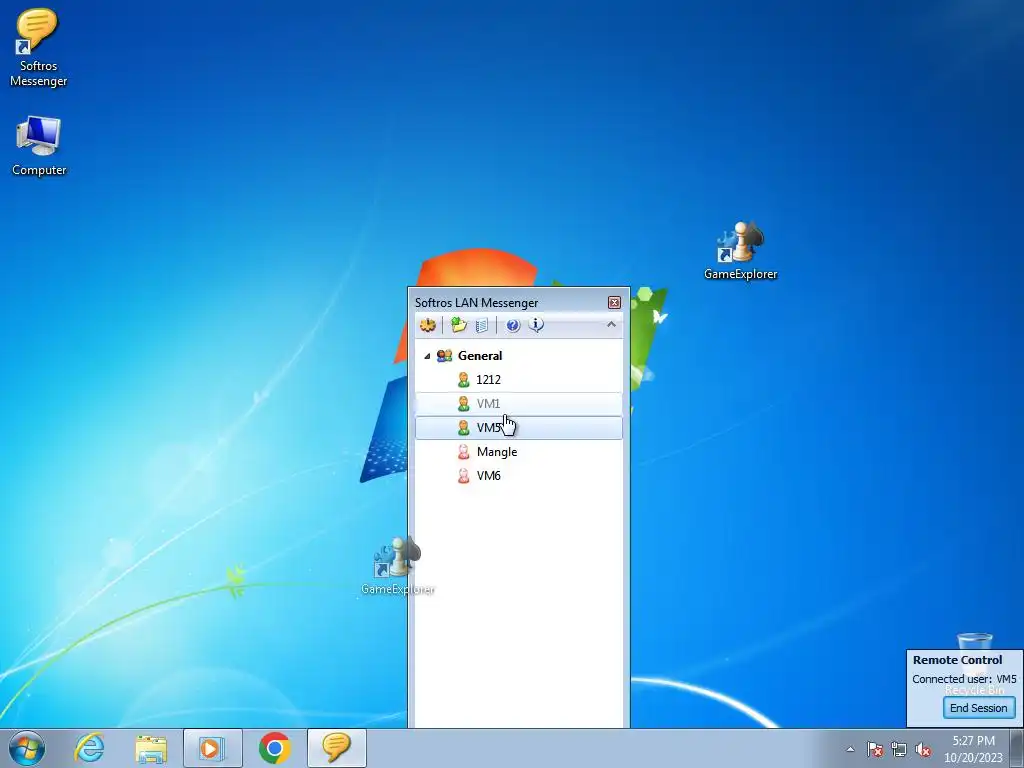Click the green avatar icon beside VM1
1024x768 pixels.
point(464,404)
